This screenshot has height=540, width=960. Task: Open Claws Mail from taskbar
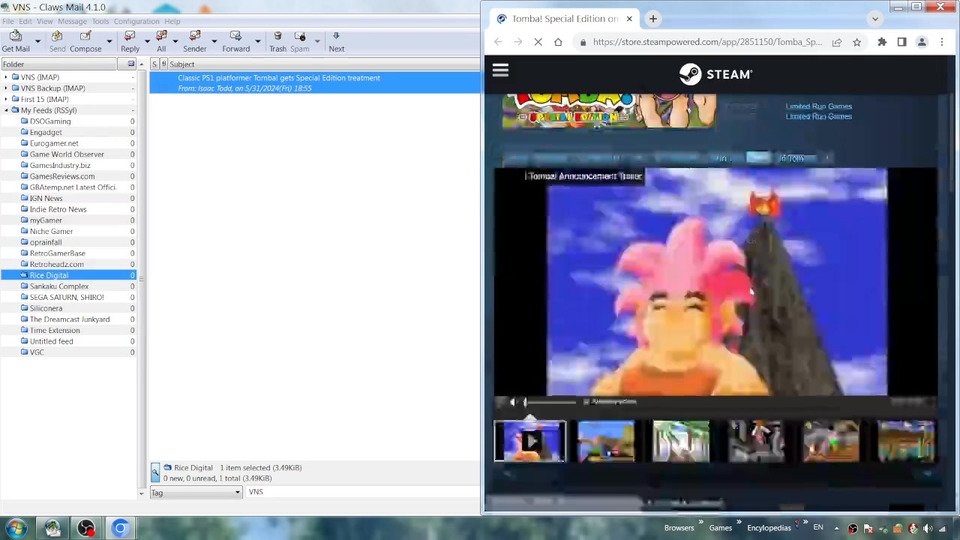pyautogui.click(x=53, y=528)
